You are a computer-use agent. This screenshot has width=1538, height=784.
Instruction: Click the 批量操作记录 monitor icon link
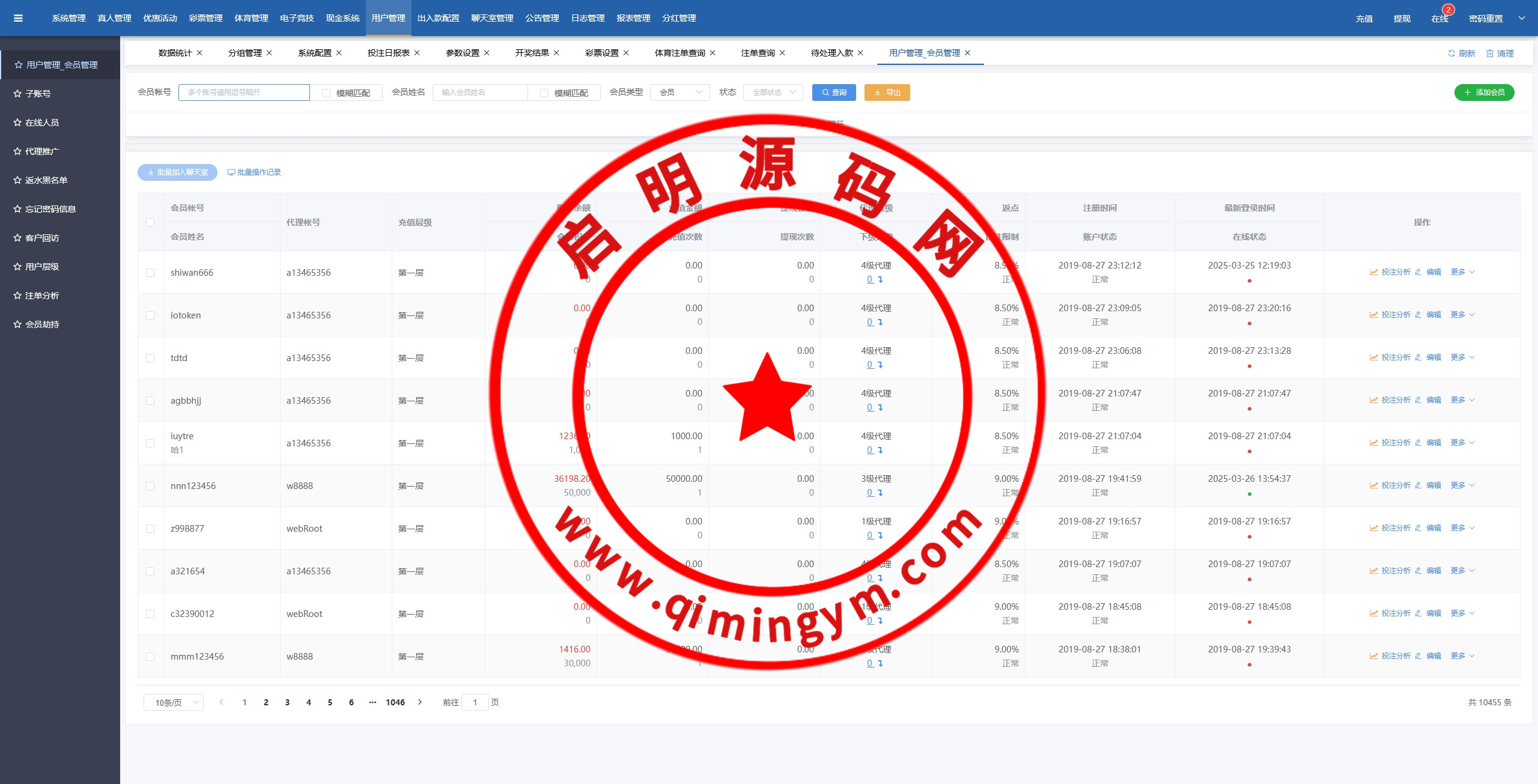(x=231, y=172)
